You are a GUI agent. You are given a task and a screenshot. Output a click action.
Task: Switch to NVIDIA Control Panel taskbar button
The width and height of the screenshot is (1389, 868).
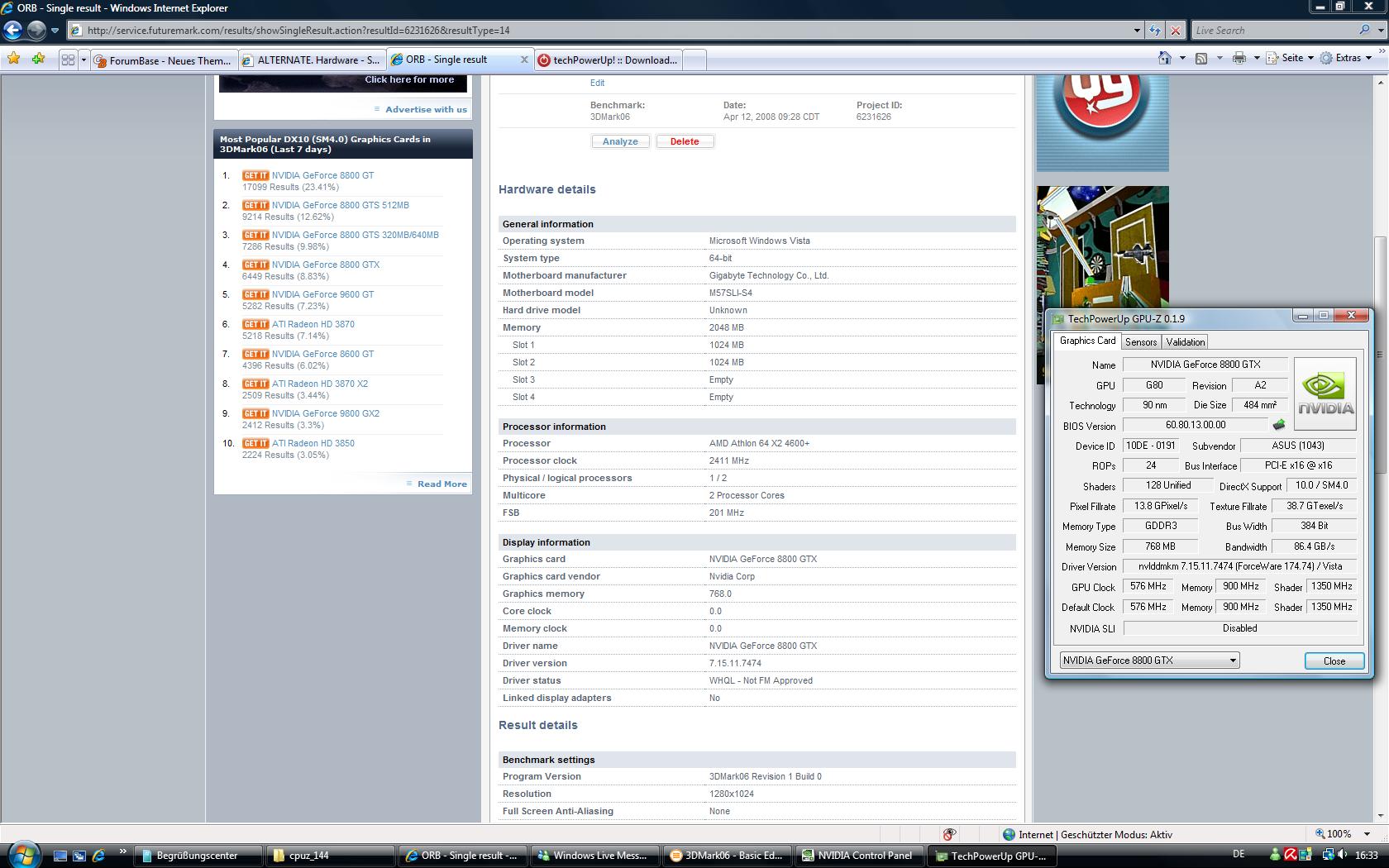[860, 856]
